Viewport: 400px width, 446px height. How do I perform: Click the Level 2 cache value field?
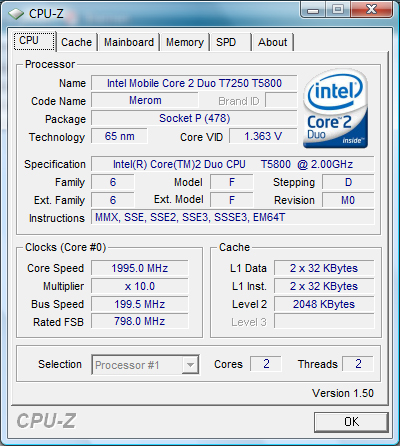(324, 304)
